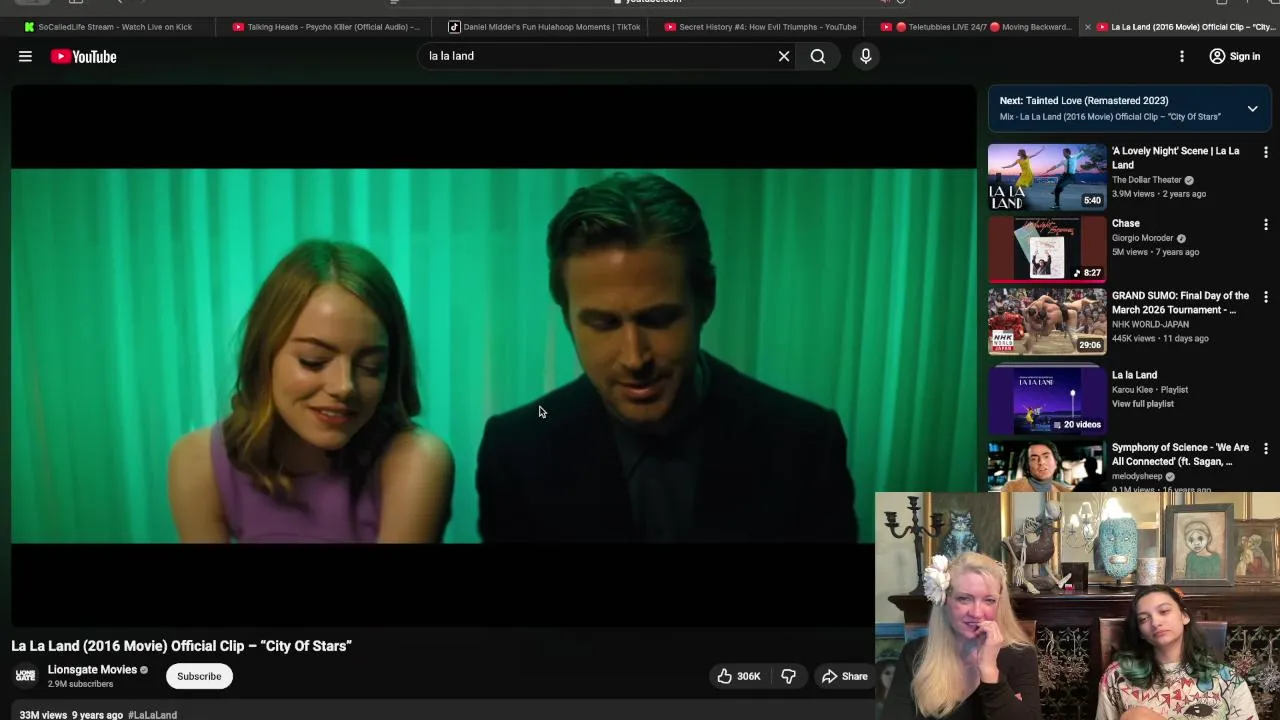The image size is (1280, 720).
Task: Open 'A Lovely Night' Scene video thumbnail
Action: [1047, 177]
